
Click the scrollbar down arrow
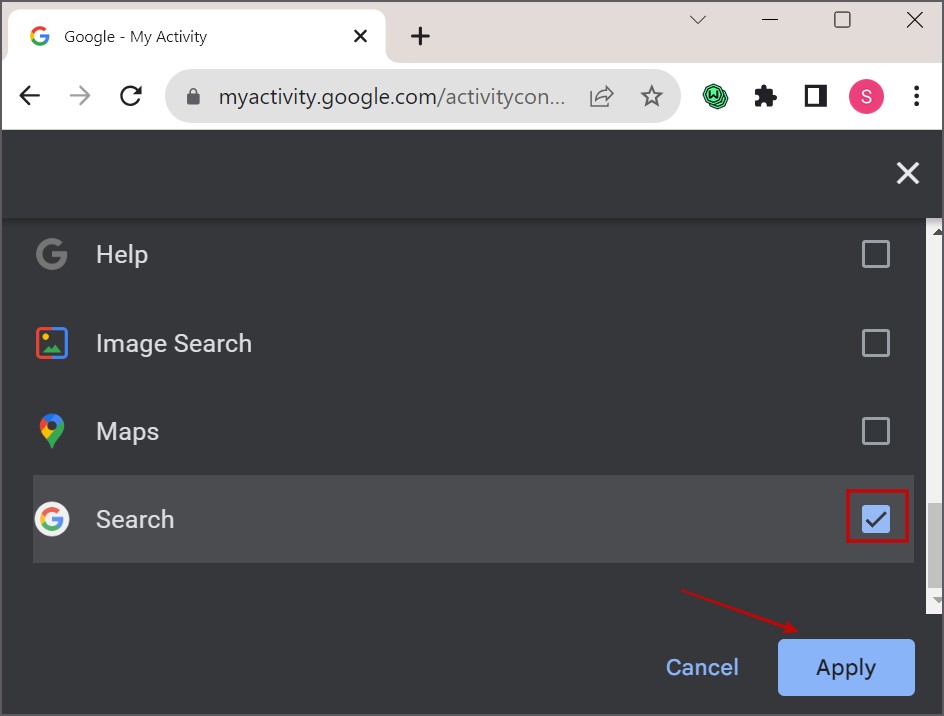click(x=936, y=600)
